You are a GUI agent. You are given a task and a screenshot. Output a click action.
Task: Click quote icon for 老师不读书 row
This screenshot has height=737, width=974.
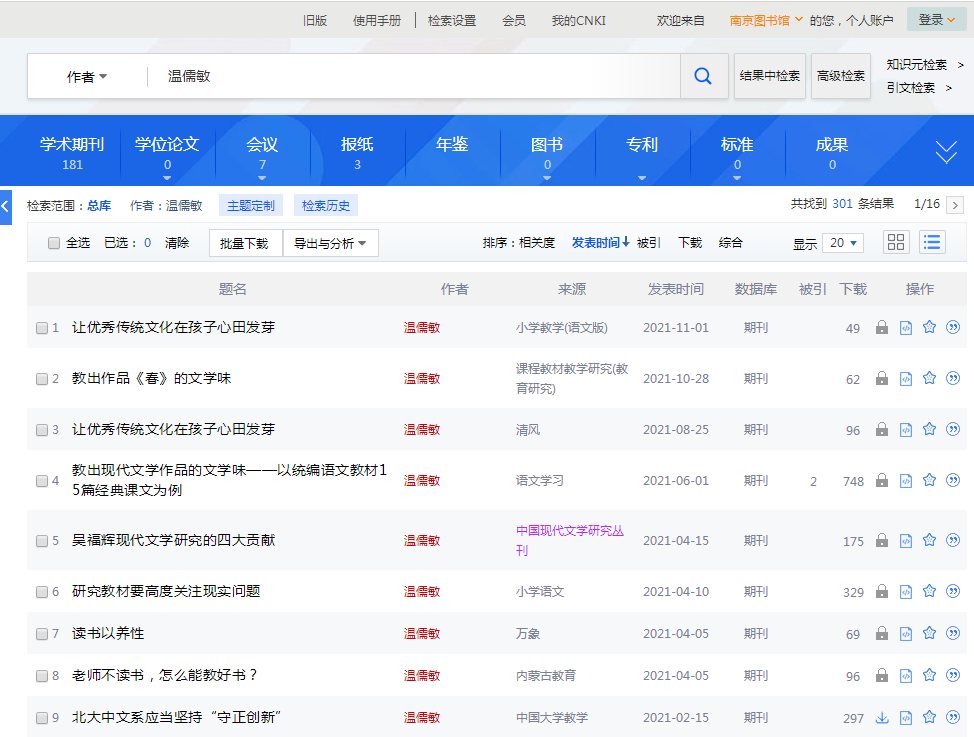tap(953, 675)
